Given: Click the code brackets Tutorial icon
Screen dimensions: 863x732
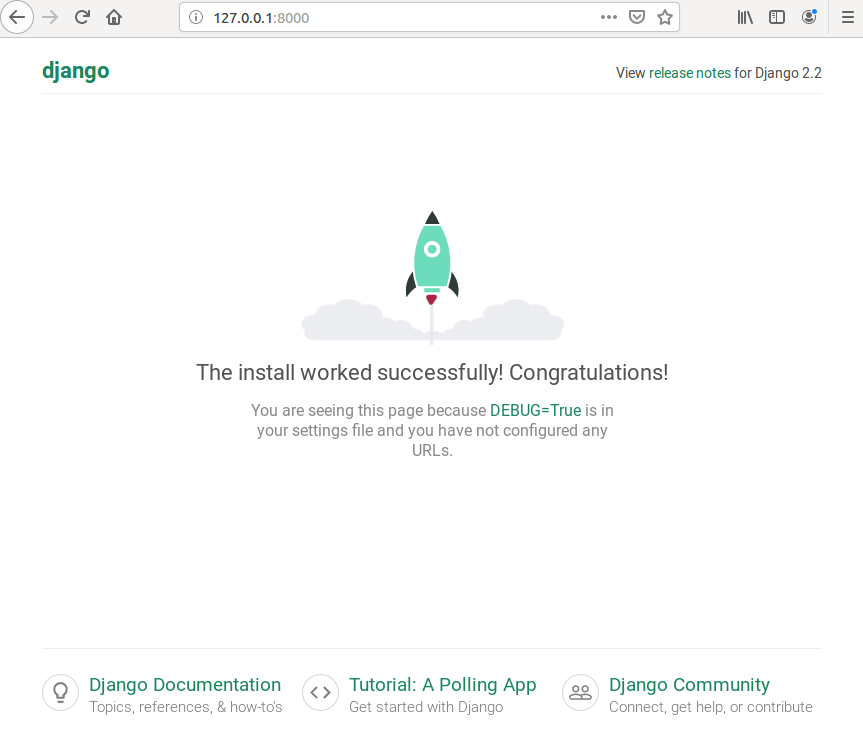Looking at the screenshot, I should 320,692.
